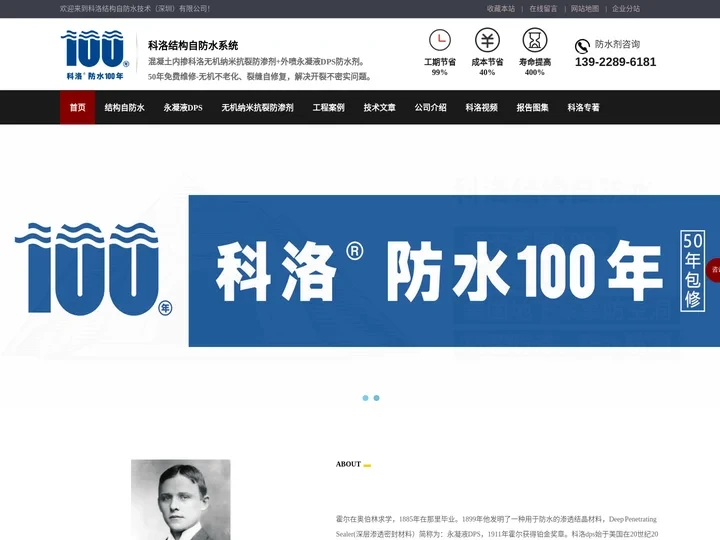This screenshot has width=720, height=540.
Task: Open the 工程案例 menu item
Action: (x=328, y=107)
